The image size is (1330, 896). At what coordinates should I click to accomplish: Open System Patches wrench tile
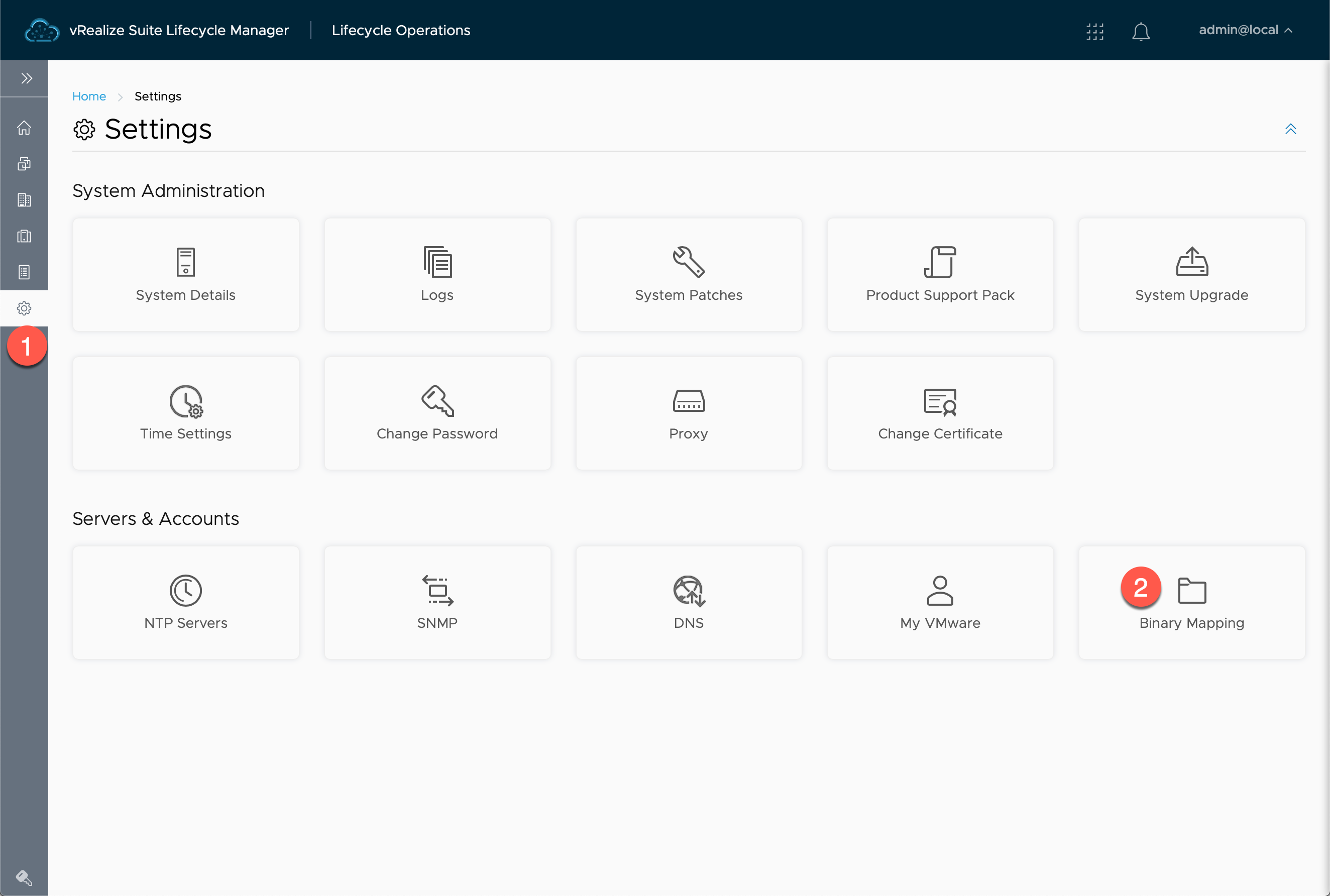pyautogui.click(x=689, y=274)
